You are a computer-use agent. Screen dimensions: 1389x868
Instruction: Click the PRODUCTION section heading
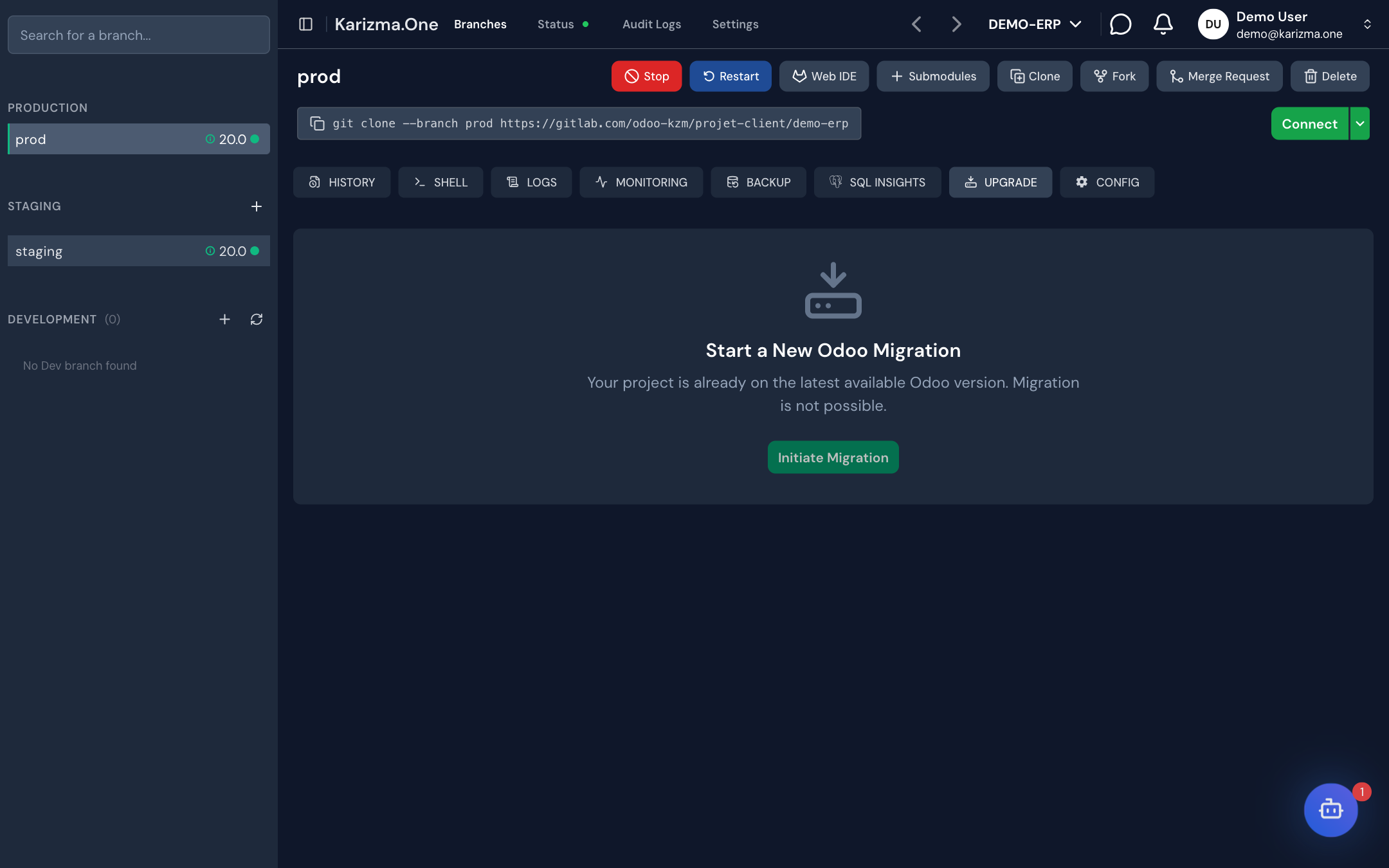(48, 108)
